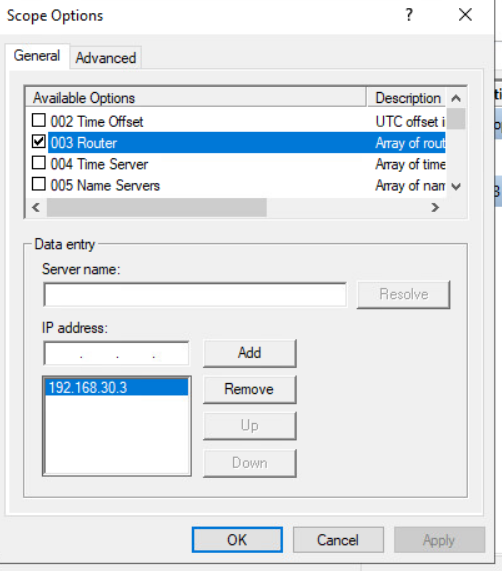Cancel the scope options changes

(338, 540)
